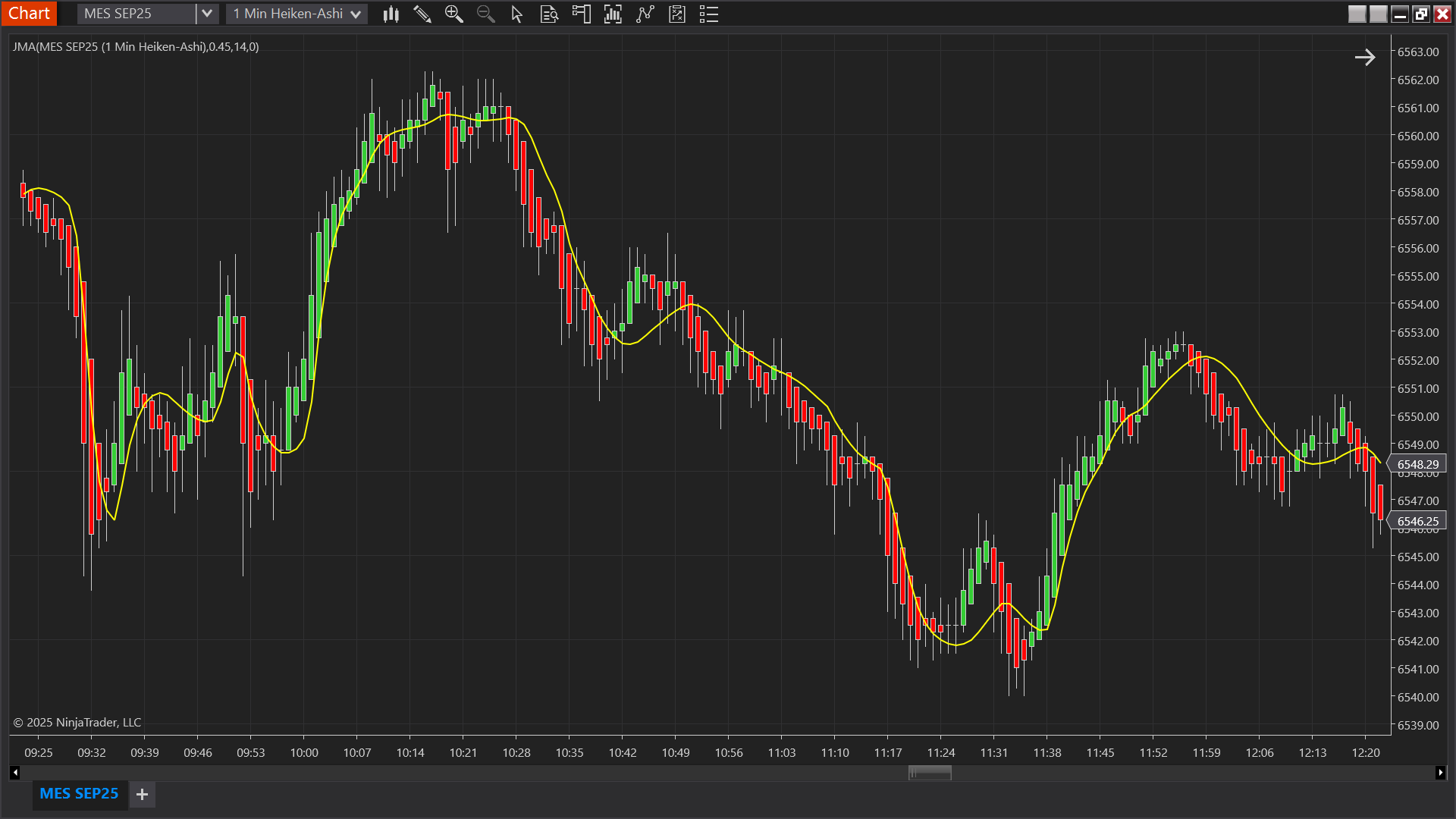Click the 6548.29 price marker label
This screenshot has height=819, width=1456.
[1417, 464]
